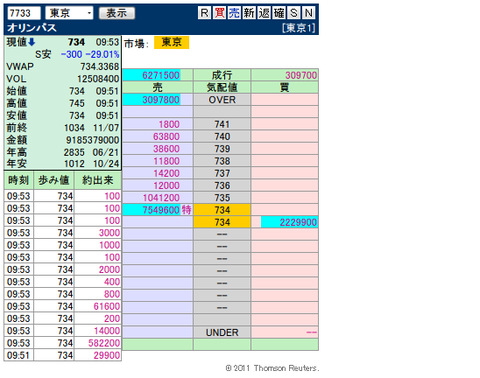The width and height of the screenshot is (480, 378).
Task: Click the 確 confirm icon
Action: pyautogui.click(x=279, y=13)
